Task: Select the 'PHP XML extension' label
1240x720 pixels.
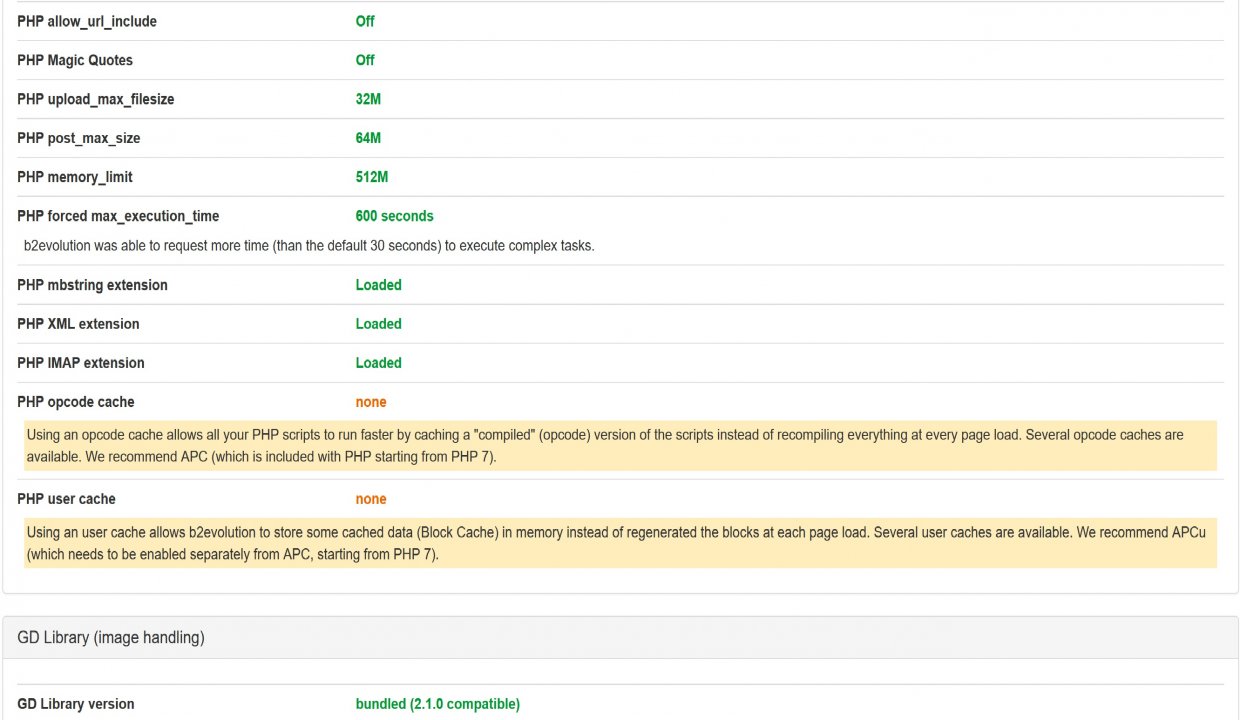Action: click(x=78, y=324)
